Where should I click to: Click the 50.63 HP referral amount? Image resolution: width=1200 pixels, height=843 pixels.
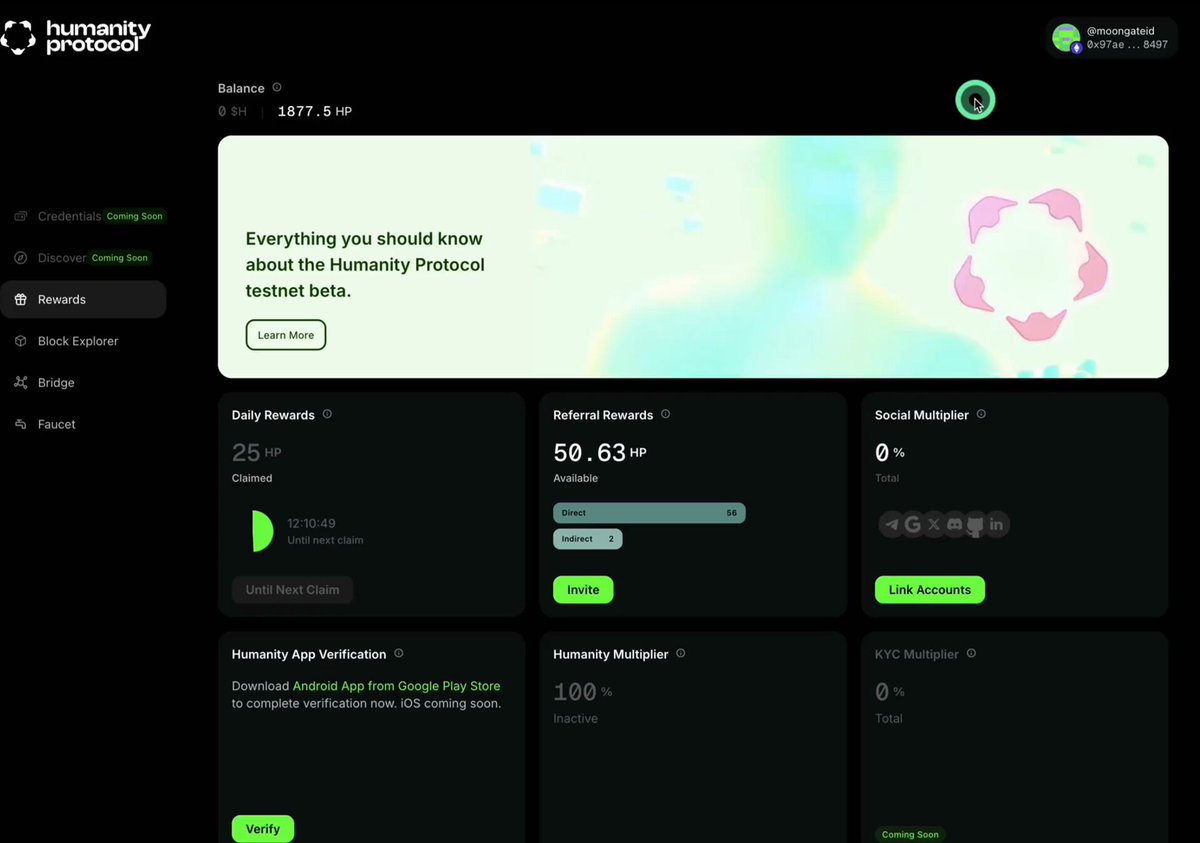(x=600, y=453)
